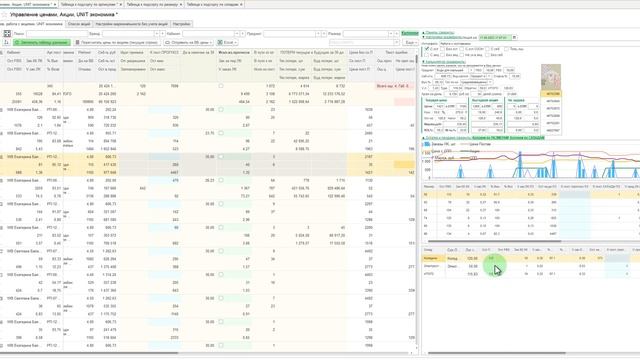Close the 'Таблица к подсчету по артикулам' tab
Screen dimensions: 640x360
pos(121,4)
